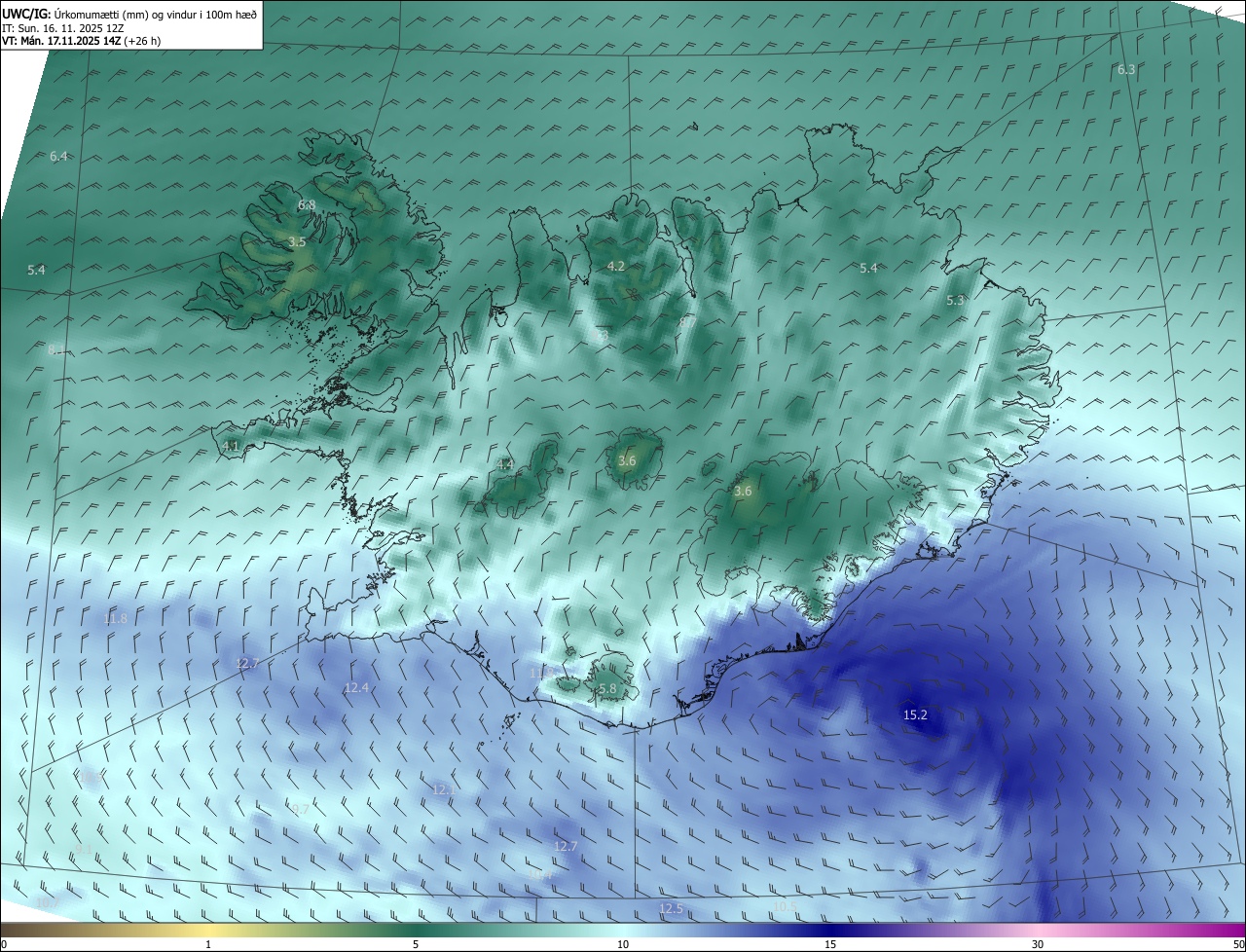Click the 9.7 value label
Image resolution: width=1246 pixels, height=952 pixels.
300,809
